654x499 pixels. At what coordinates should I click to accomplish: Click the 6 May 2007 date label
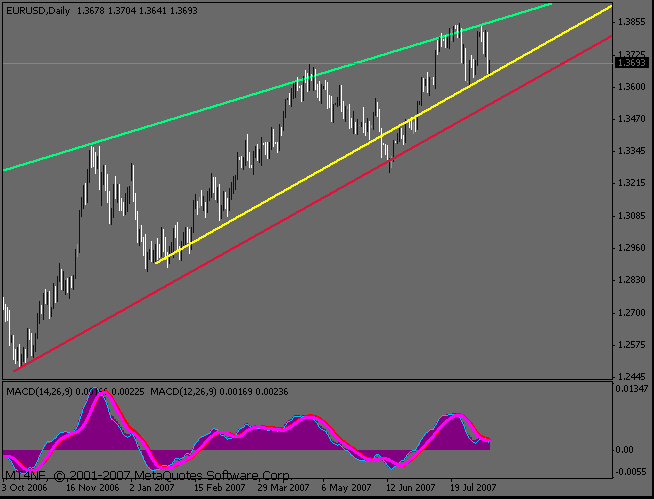(x=346, y=487)
